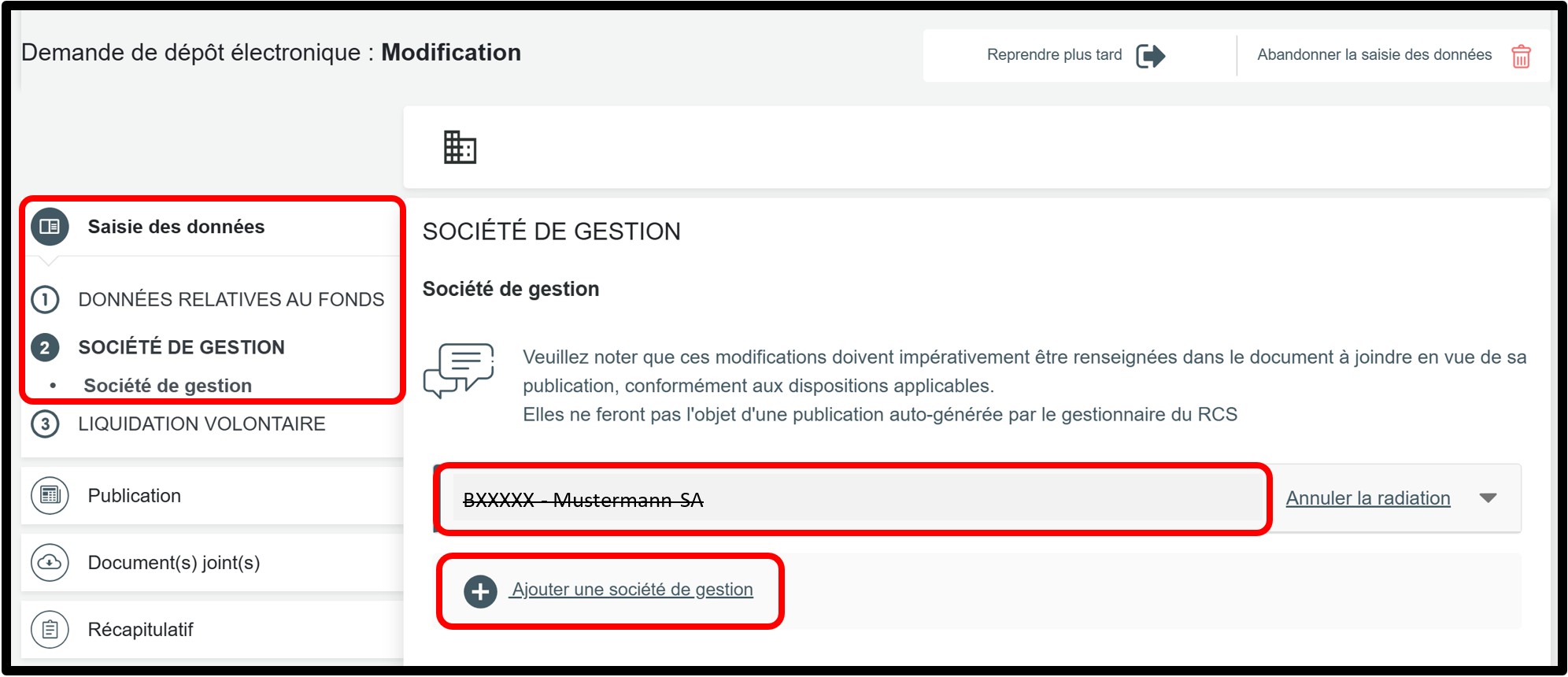The width and height of the screenshot is (1568, 677).
Task: Click the Publication newspaper icon
Action: coord(50,495)
